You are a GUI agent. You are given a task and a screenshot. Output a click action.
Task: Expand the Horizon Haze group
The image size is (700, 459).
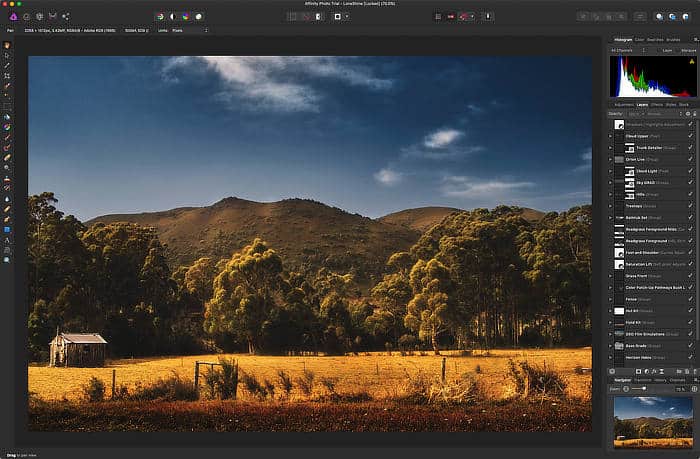coord(611,357)
